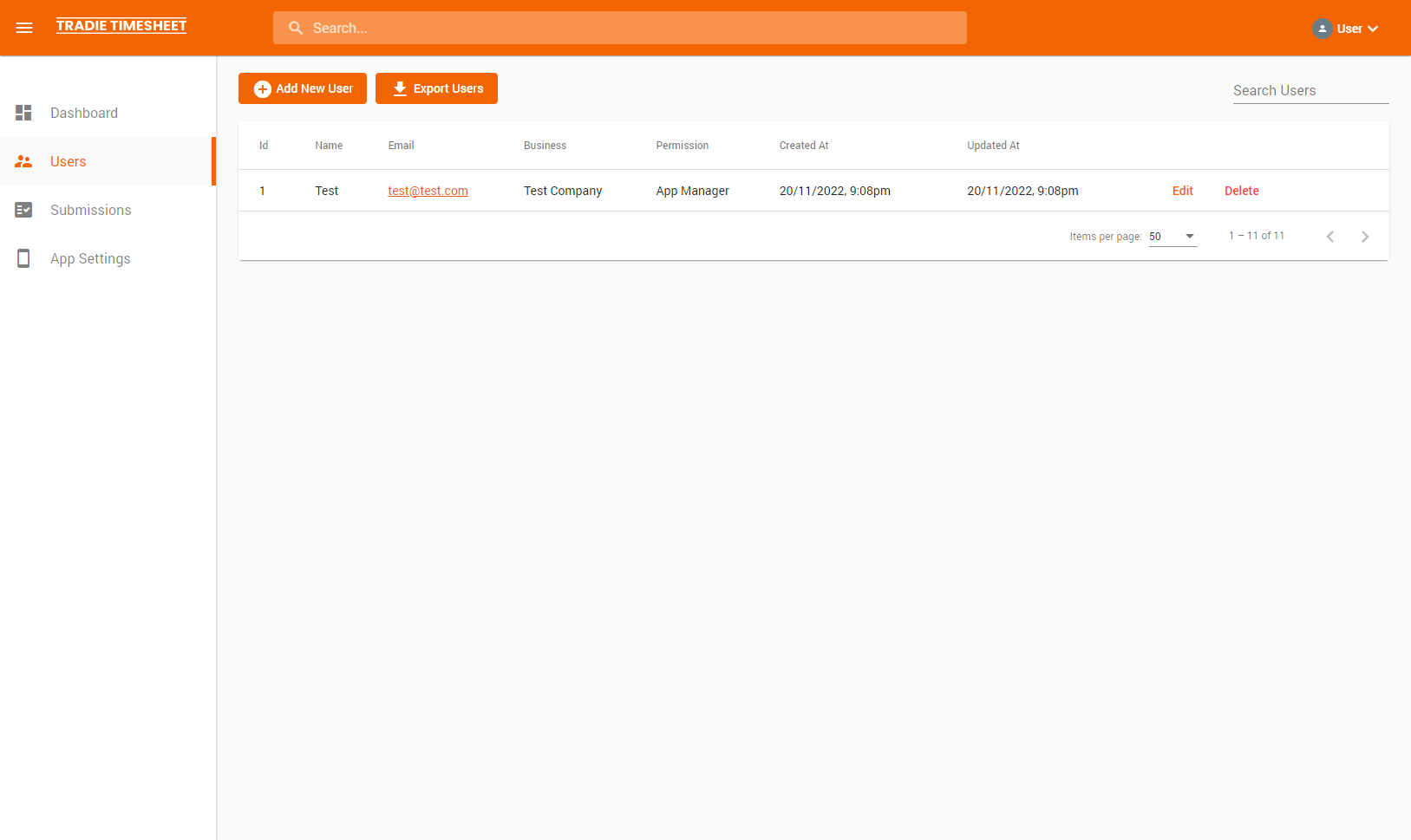Click the App Manager permission cell
The image size is (1411, 840).
(x=692, y=191)
